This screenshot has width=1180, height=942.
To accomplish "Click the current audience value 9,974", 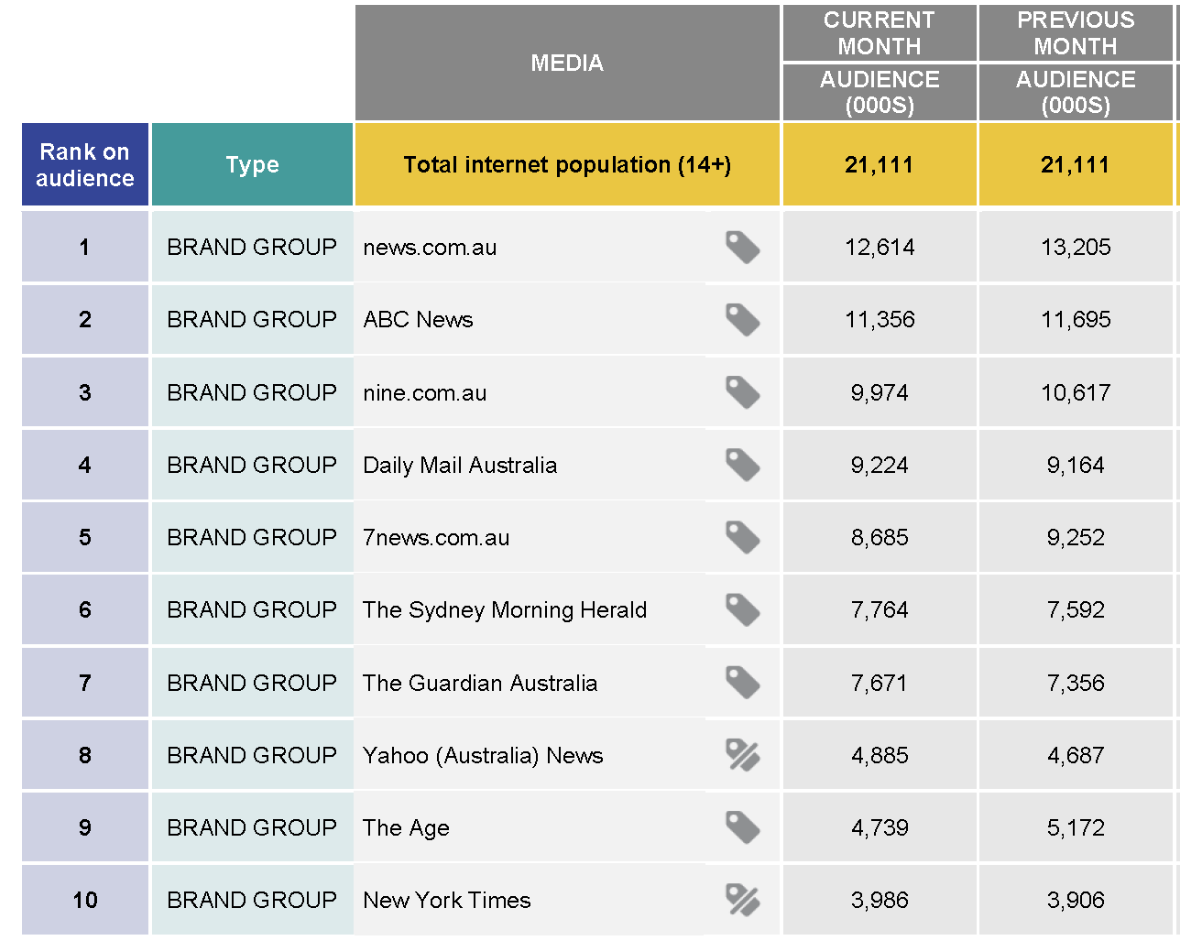I will (879, 393).
